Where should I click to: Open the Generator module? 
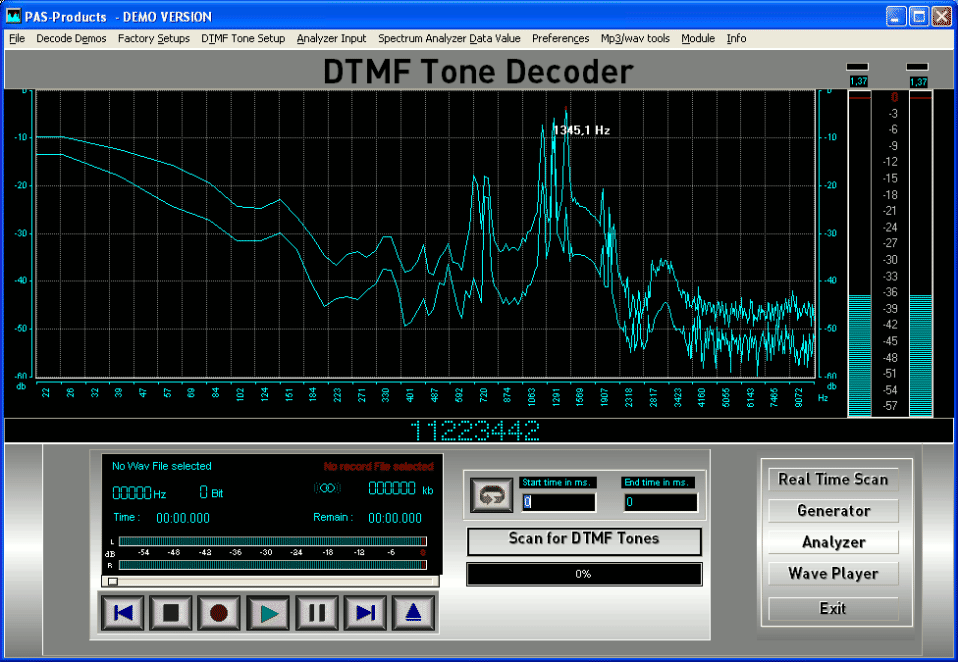click(833, 511)
